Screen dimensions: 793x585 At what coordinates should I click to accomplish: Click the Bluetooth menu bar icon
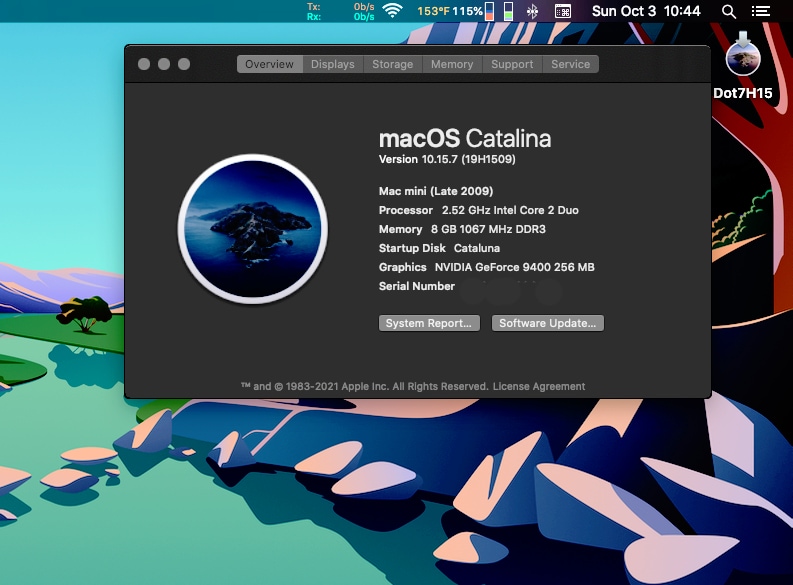pos(532,11)
